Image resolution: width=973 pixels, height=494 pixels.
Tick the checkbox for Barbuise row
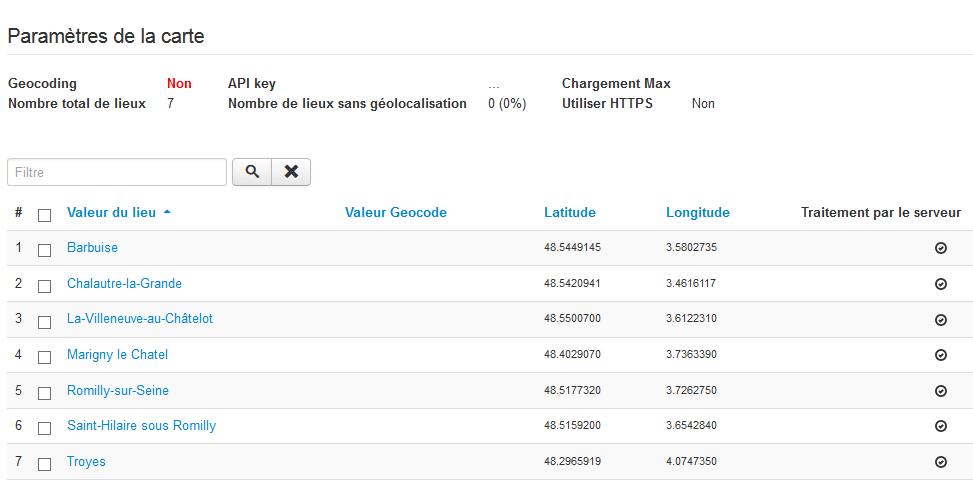tap(44, 251)
